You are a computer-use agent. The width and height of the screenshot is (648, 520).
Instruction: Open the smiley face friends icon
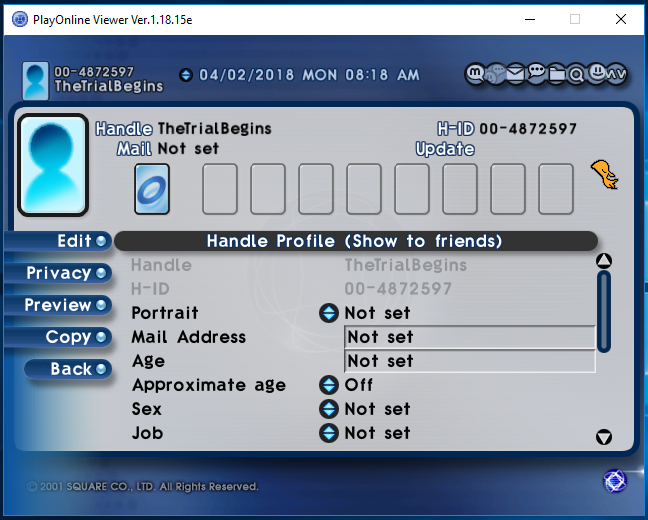click(596, 74)
